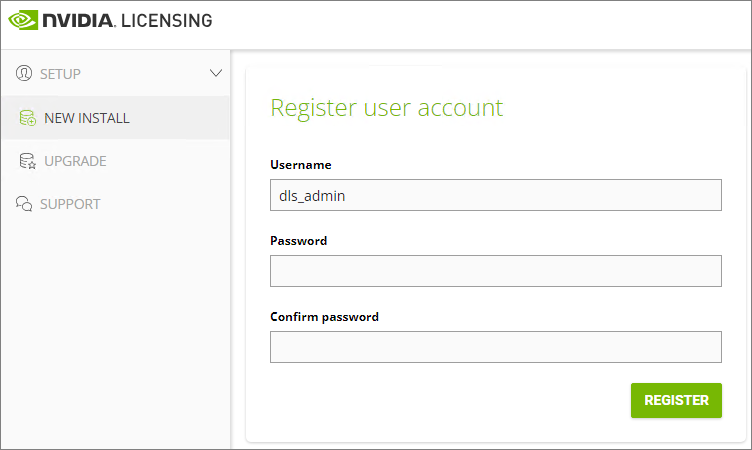Click the NVIDIA eye logo icon
The width and height of the screenshot is (752, 450).
tap(22, 20)
